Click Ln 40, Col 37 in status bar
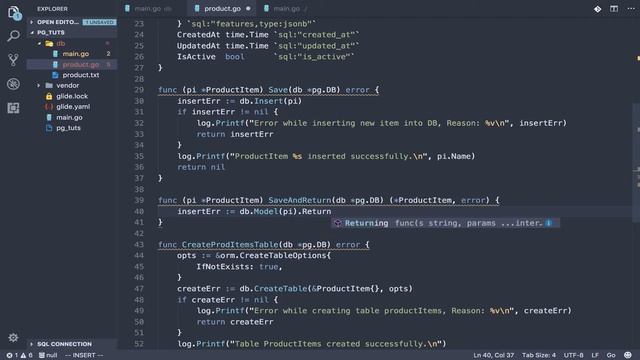The image size is (640, 360). (493, 355)
